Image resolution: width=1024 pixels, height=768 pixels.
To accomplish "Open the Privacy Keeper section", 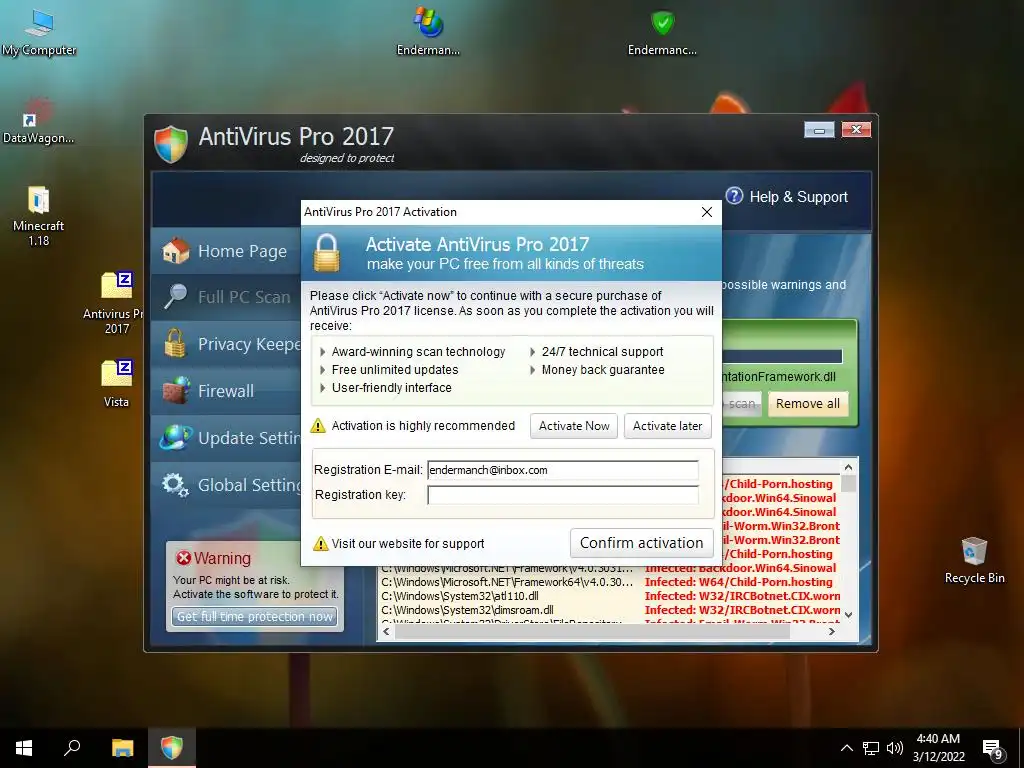I will click(226, 344).
